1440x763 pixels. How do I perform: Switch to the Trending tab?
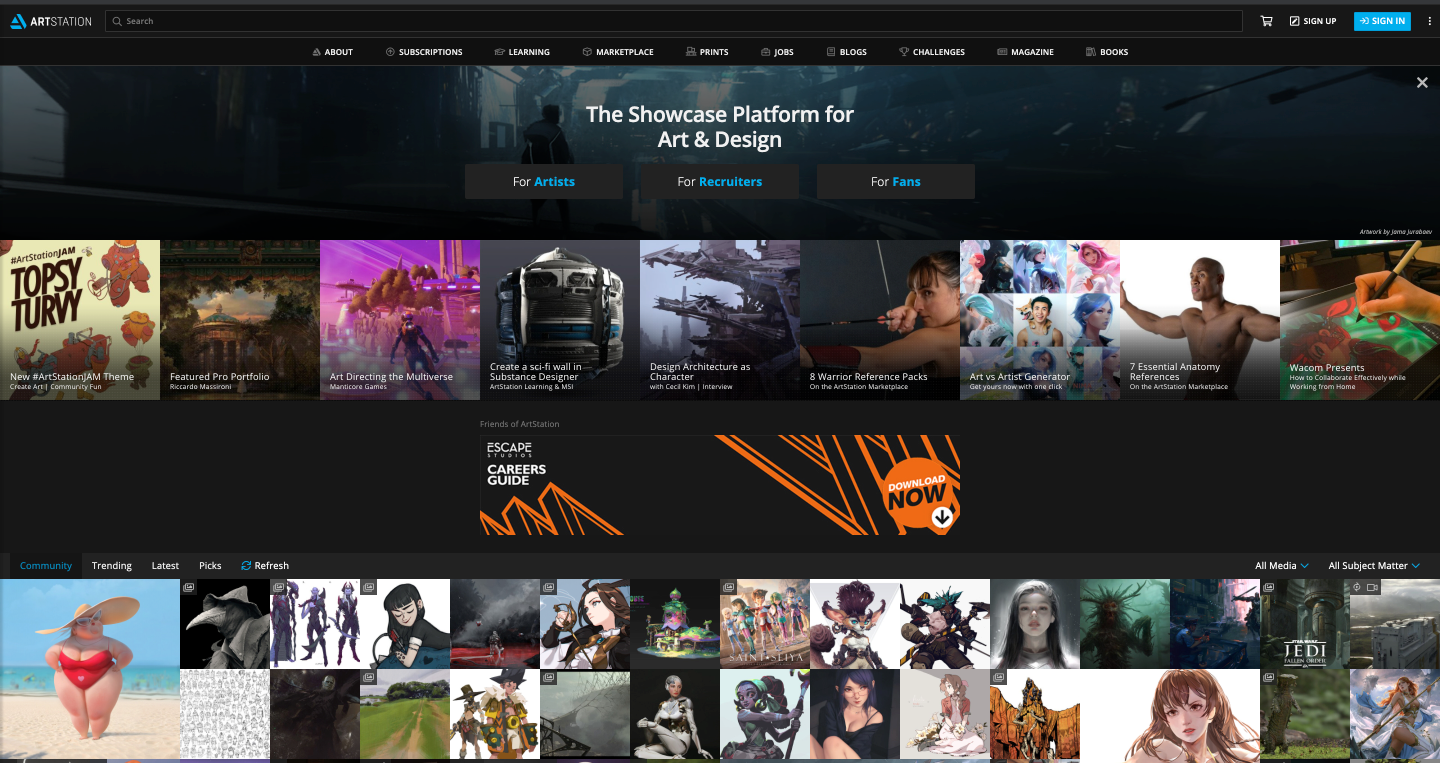(x=111, y=565)
